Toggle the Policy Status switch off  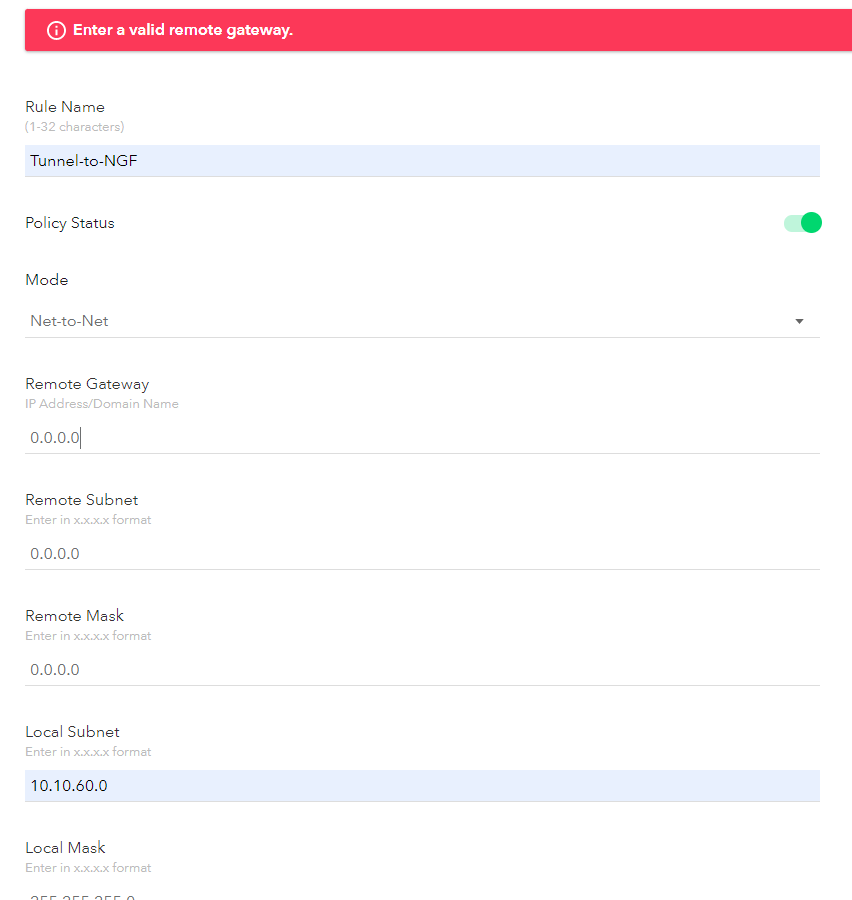pyautogui.click(x=802, y=223)
